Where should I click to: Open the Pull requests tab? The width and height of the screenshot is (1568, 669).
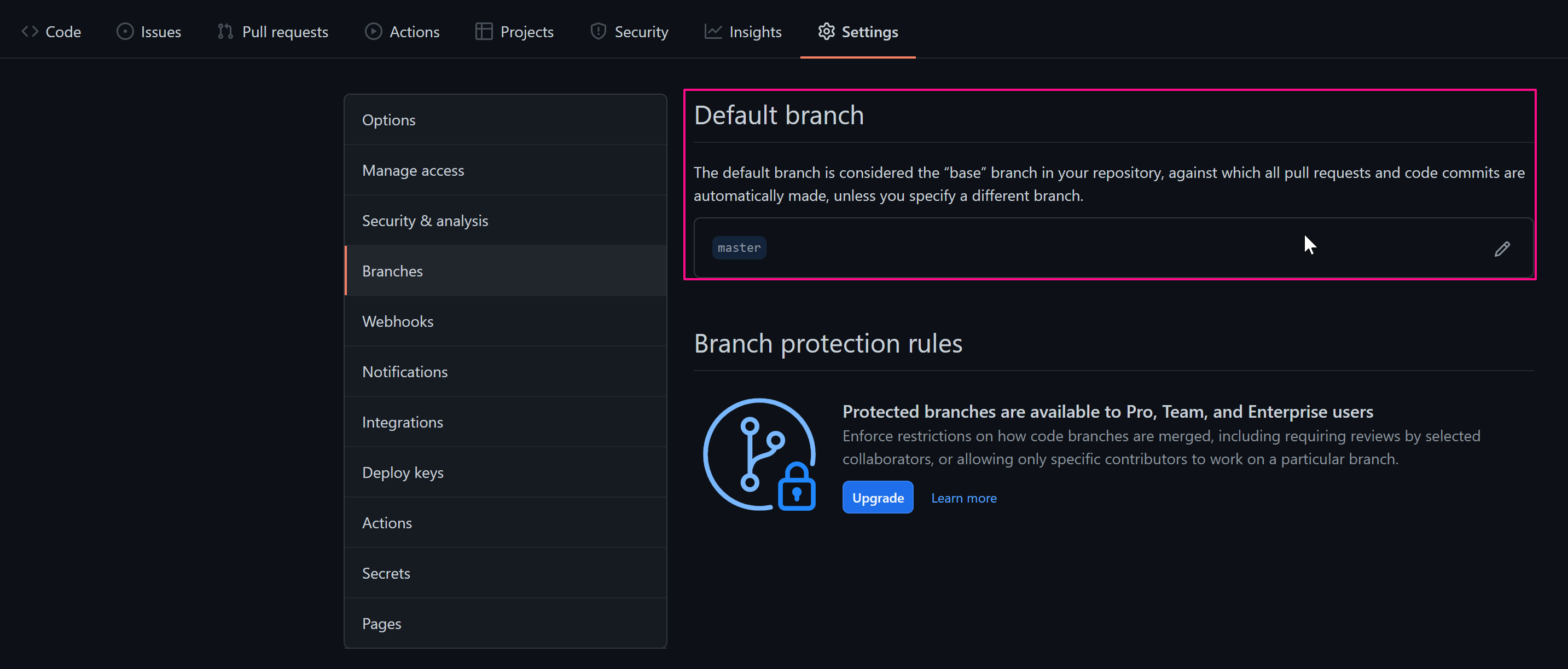(272, 32)
